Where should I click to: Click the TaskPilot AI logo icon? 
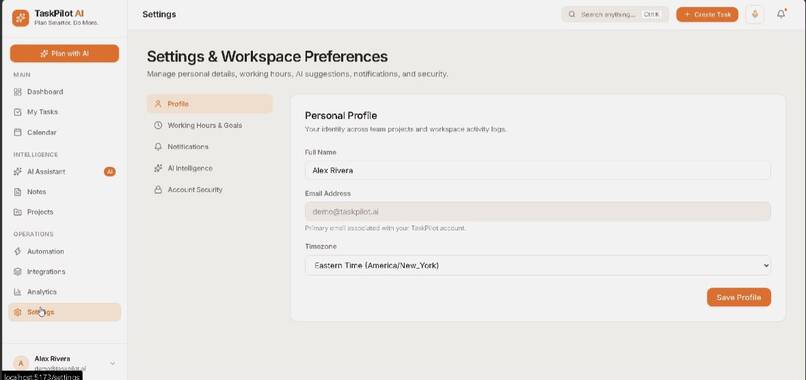(x=21, y=17)
